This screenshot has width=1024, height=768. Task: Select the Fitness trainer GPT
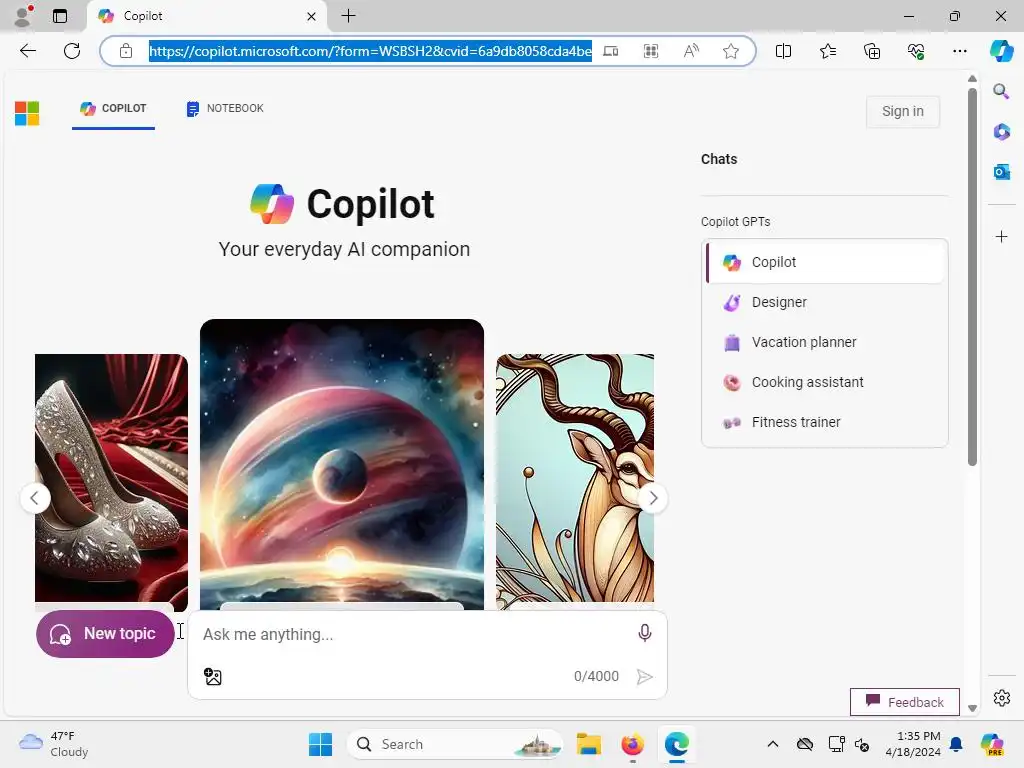[825, 423]
